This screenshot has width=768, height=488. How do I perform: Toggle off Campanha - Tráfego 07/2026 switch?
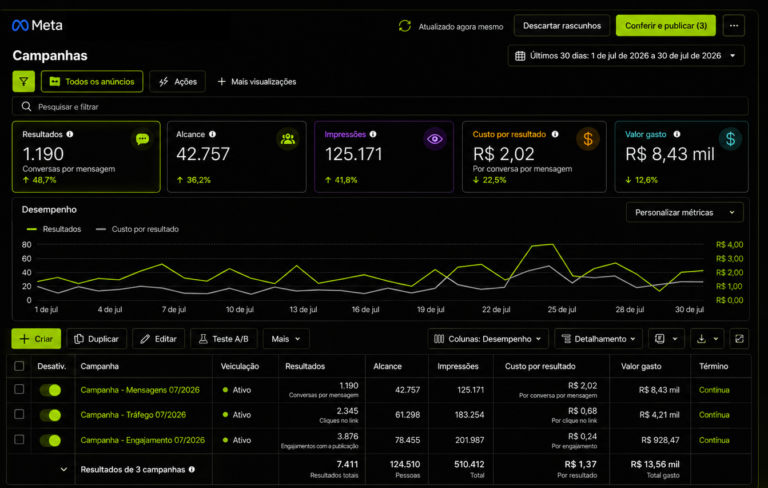(50, 415)
